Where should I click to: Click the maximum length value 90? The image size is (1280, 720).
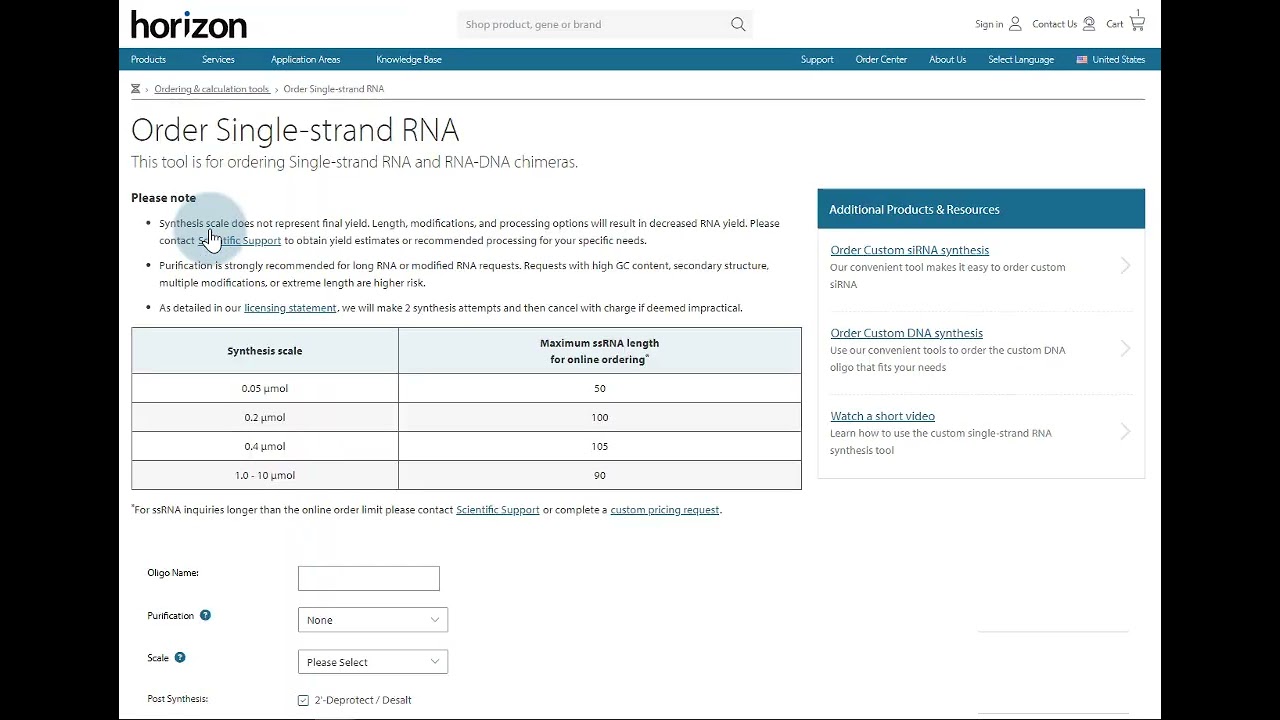pyautogui.click(x=600, y=475)
